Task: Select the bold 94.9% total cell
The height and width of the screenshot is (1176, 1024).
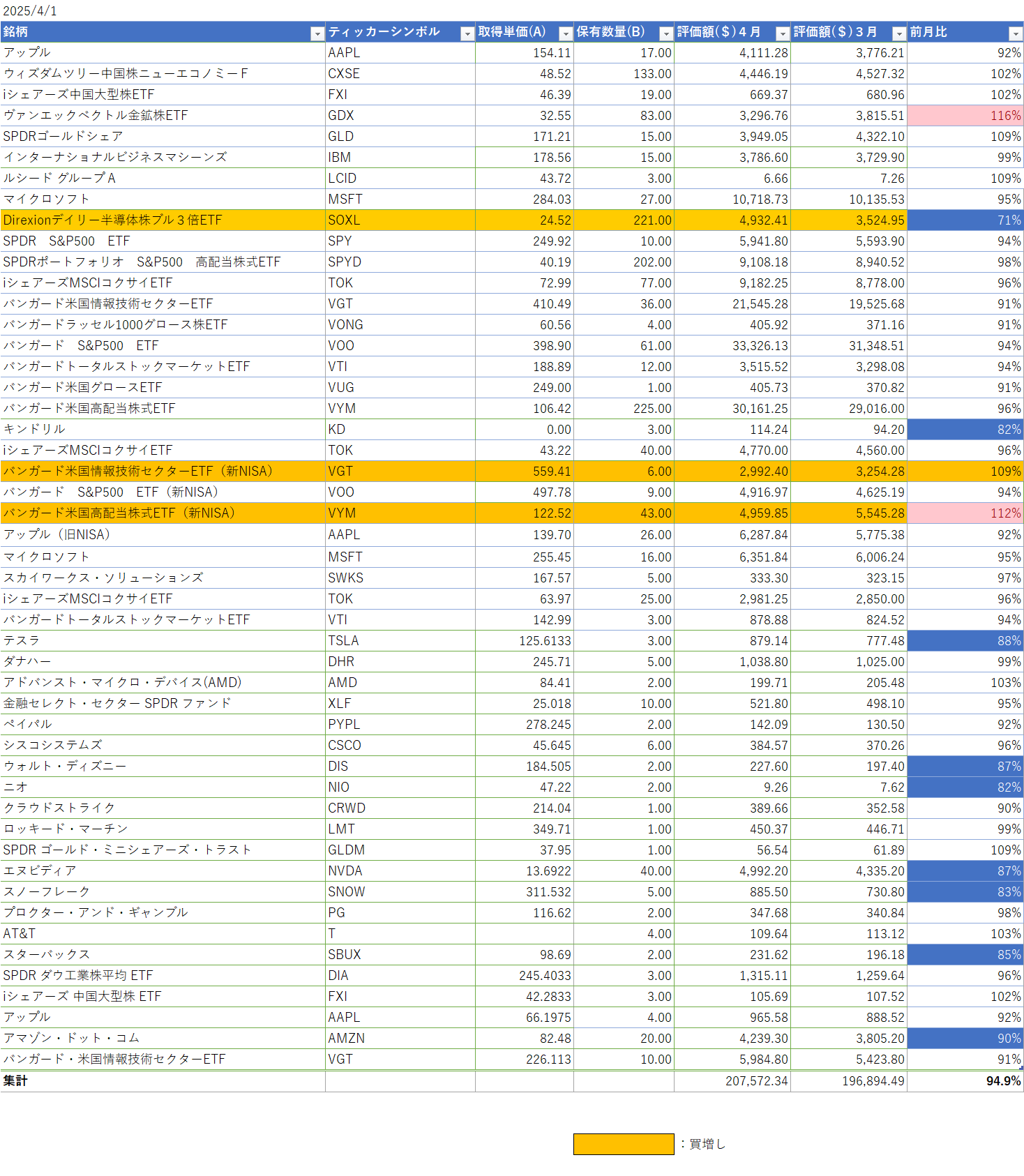Action: 965,1081
